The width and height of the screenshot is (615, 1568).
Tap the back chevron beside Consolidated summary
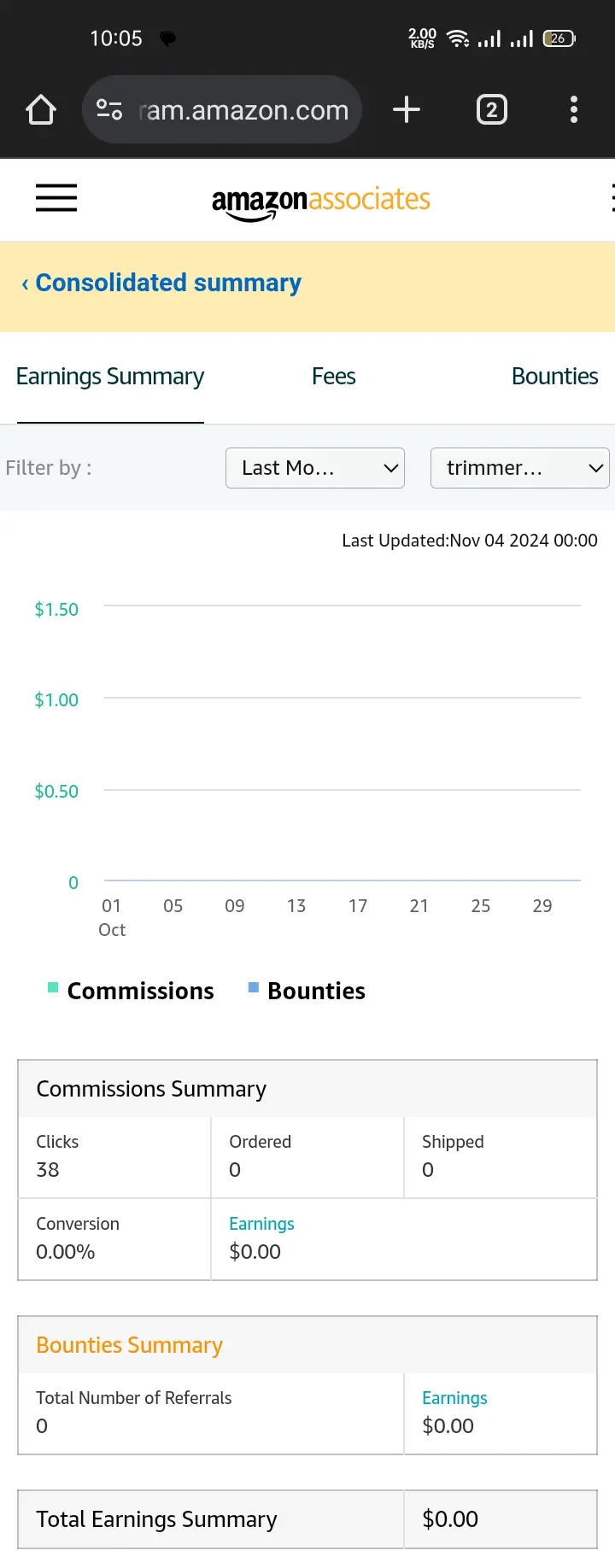tap(25, 284)
